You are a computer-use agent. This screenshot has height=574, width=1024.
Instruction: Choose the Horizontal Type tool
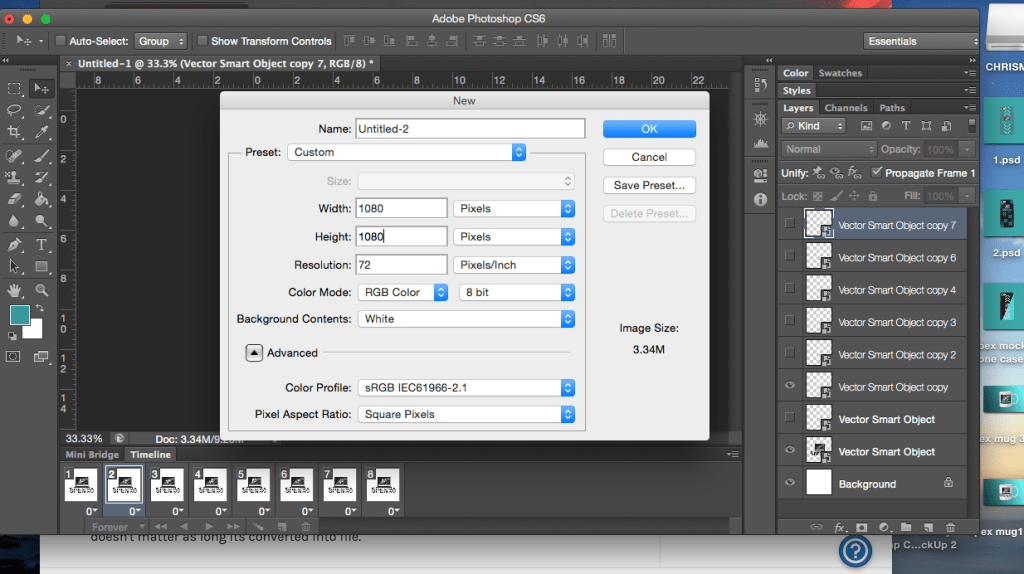point(42,244)
